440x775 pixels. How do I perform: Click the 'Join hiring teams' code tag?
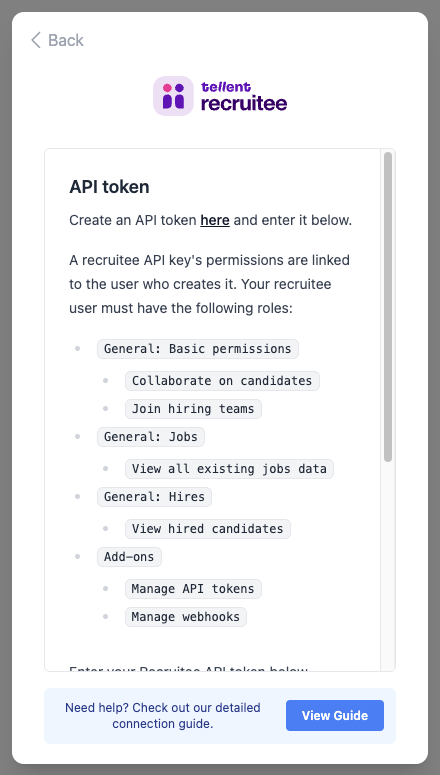(193, 409)
